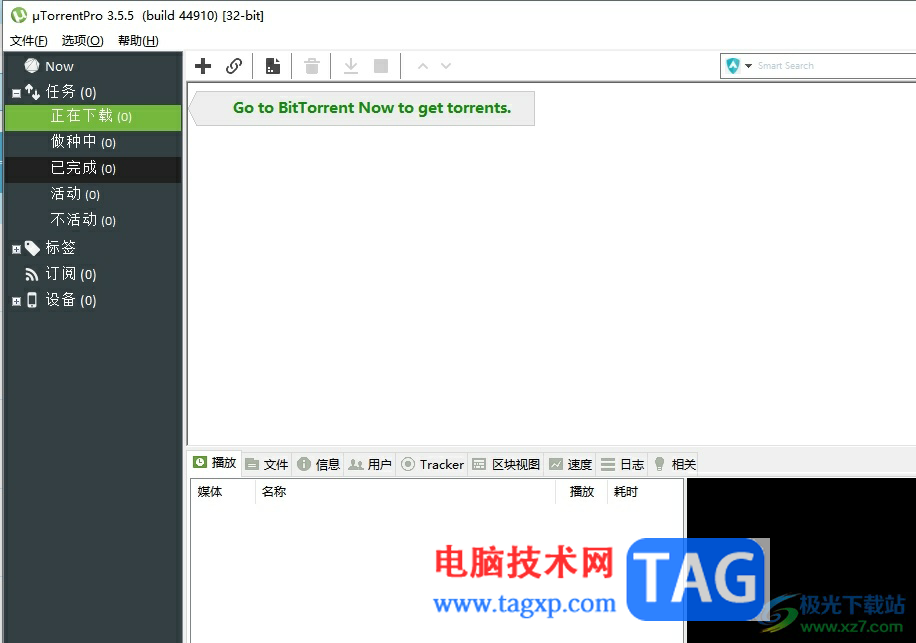The image size is (916, 643).
Task: Select 任务 (0) in the sidebar
Action: pos(71,92)
